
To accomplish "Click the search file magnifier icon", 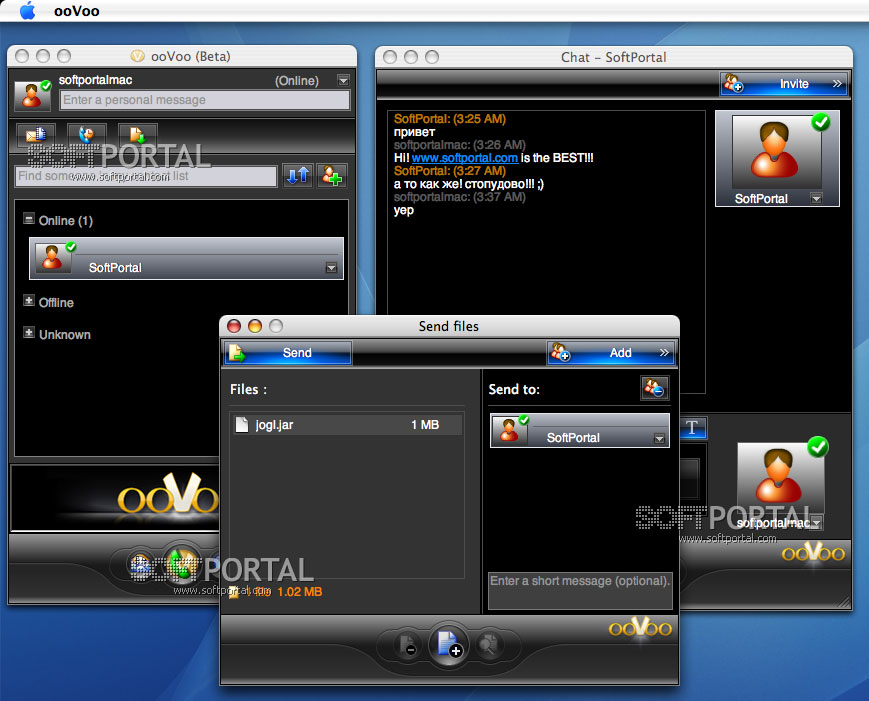I will point(489,645).
